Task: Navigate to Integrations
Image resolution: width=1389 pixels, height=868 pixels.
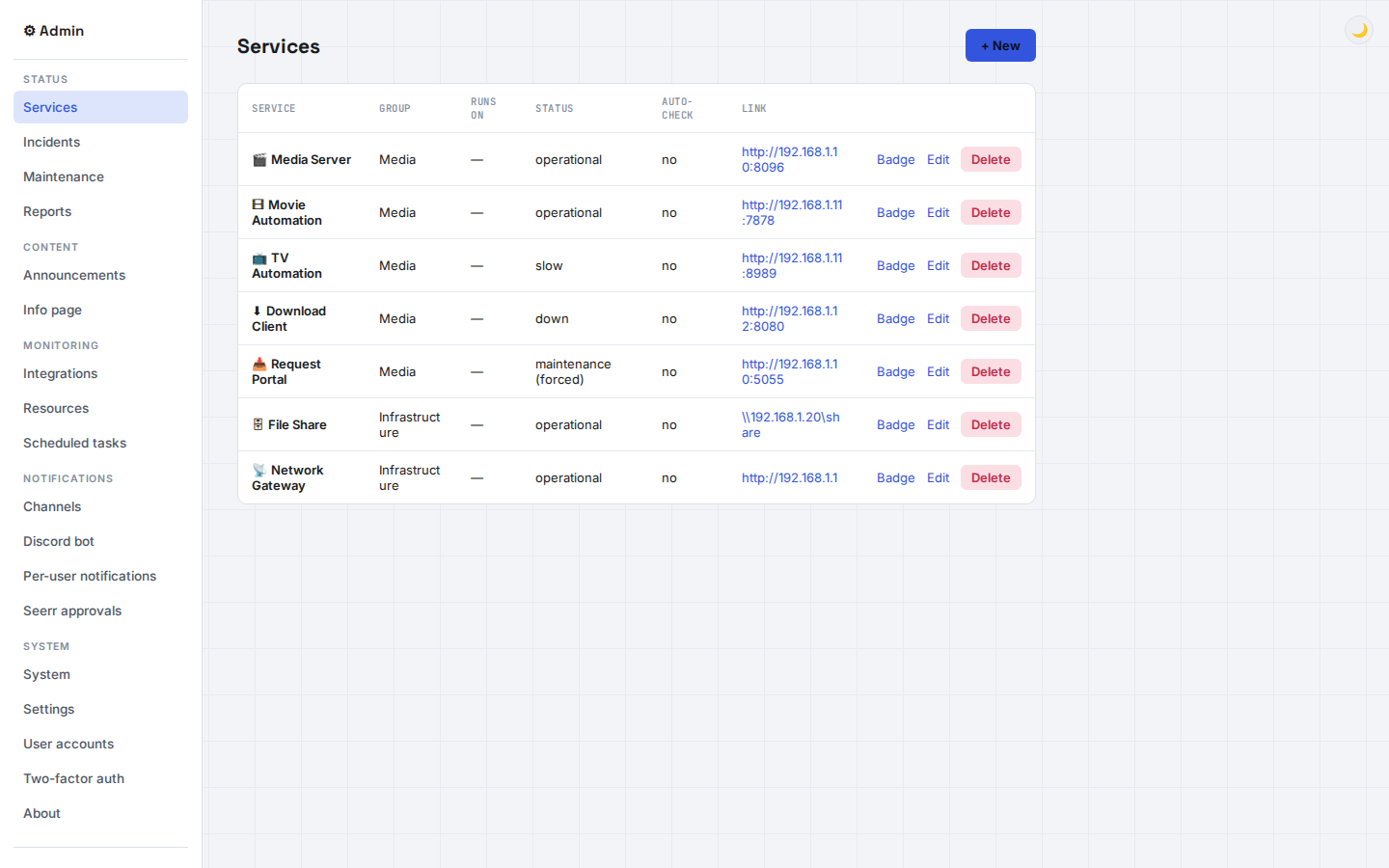Action: (100, 373)
